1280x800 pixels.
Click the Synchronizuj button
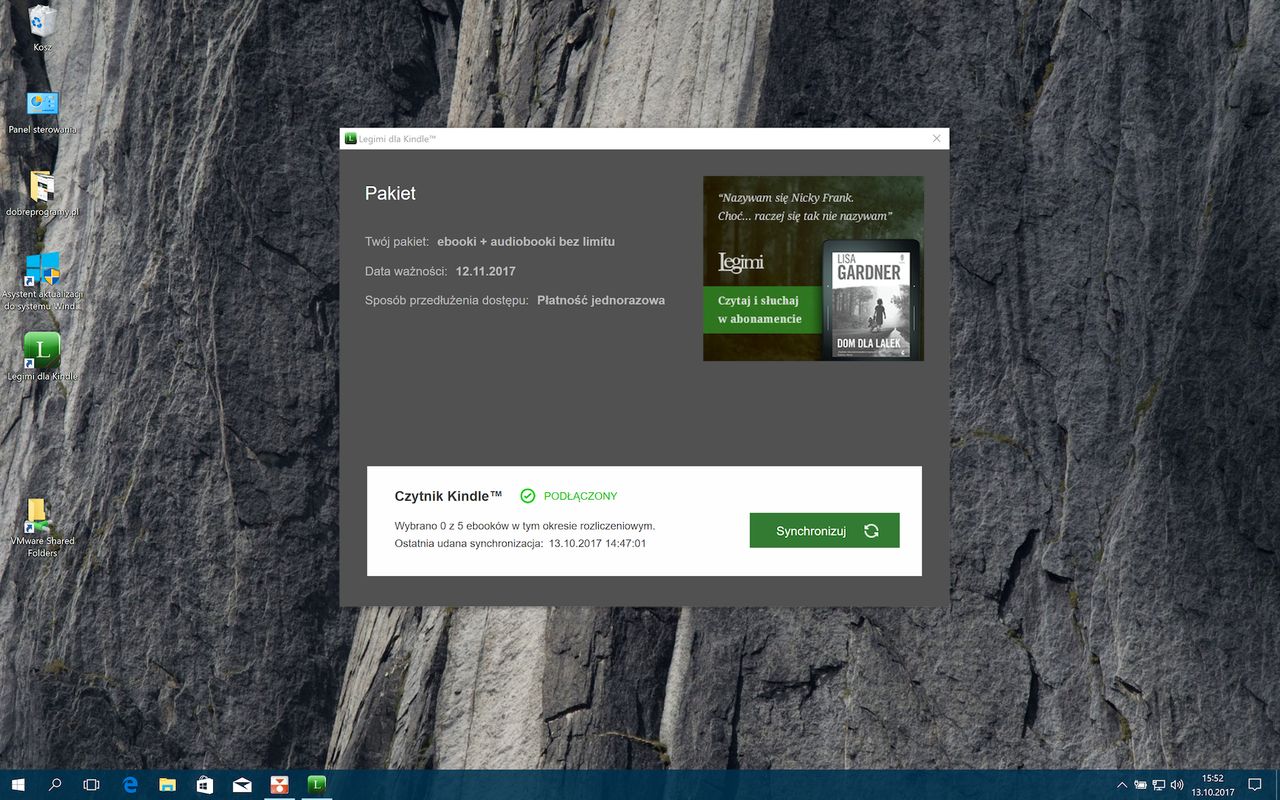pyautogui.click(x=824, y=531)
